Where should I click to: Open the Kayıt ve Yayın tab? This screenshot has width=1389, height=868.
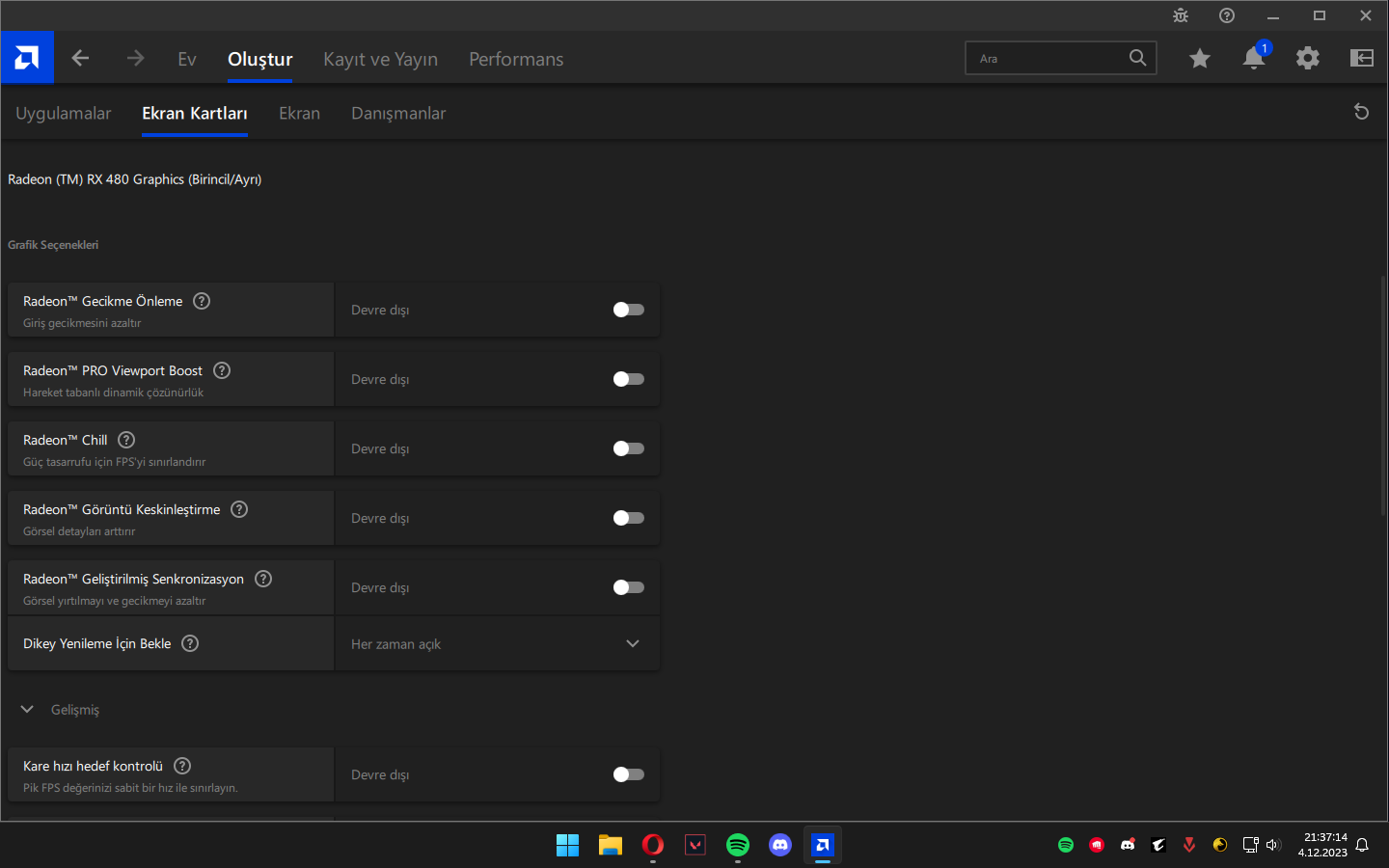[380, 59]
